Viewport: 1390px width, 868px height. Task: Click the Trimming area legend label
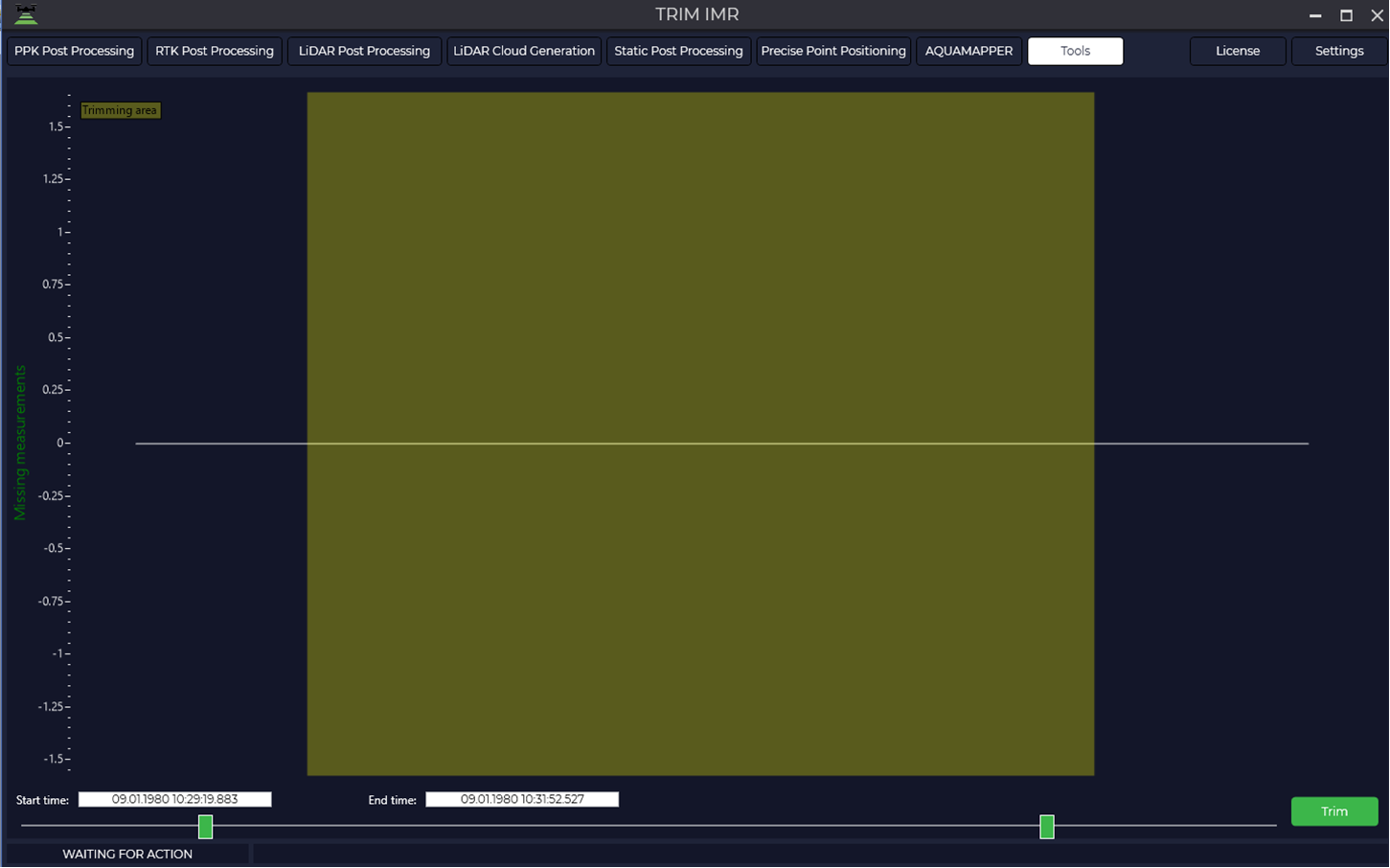click(120, 110)
